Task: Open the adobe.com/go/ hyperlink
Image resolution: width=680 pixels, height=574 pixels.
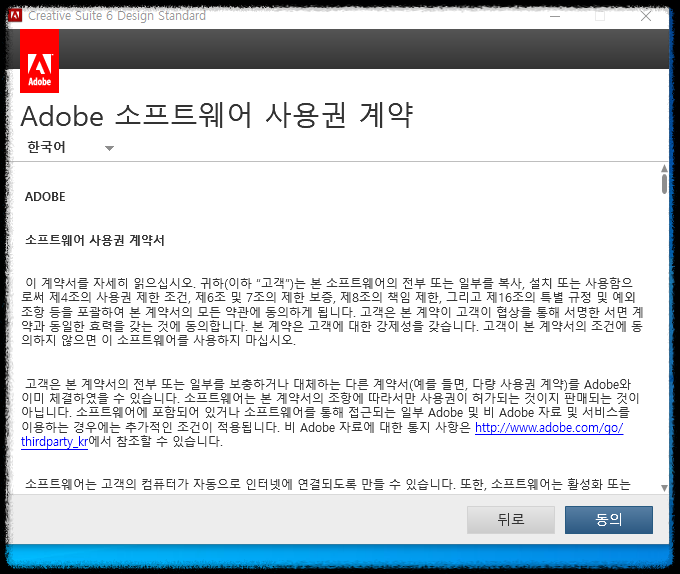Action: pos(549,427)
